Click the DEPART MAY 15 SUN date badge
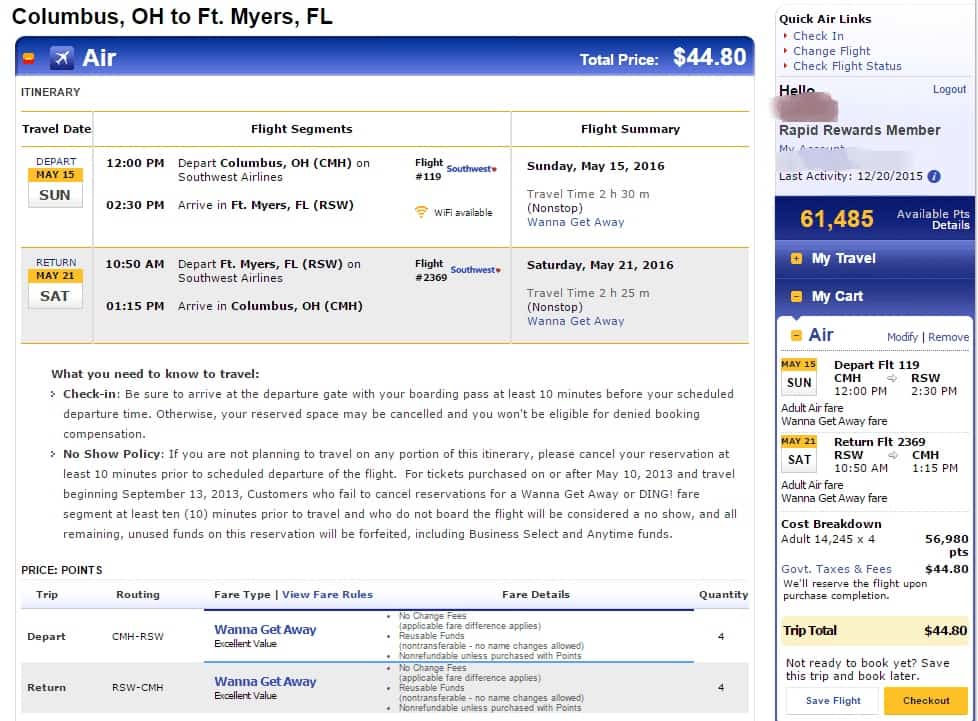 click(55, 181)
